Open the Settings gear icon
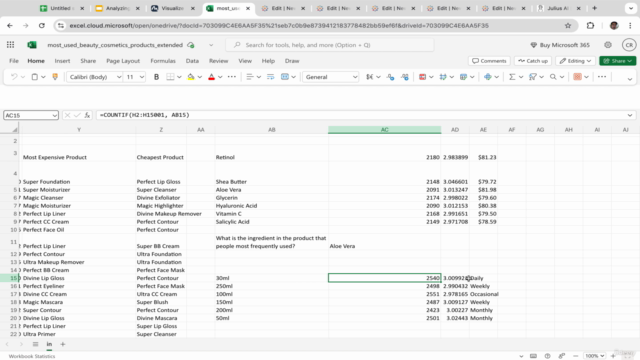Viewport: 640px width, 360px height. (608, 45)
